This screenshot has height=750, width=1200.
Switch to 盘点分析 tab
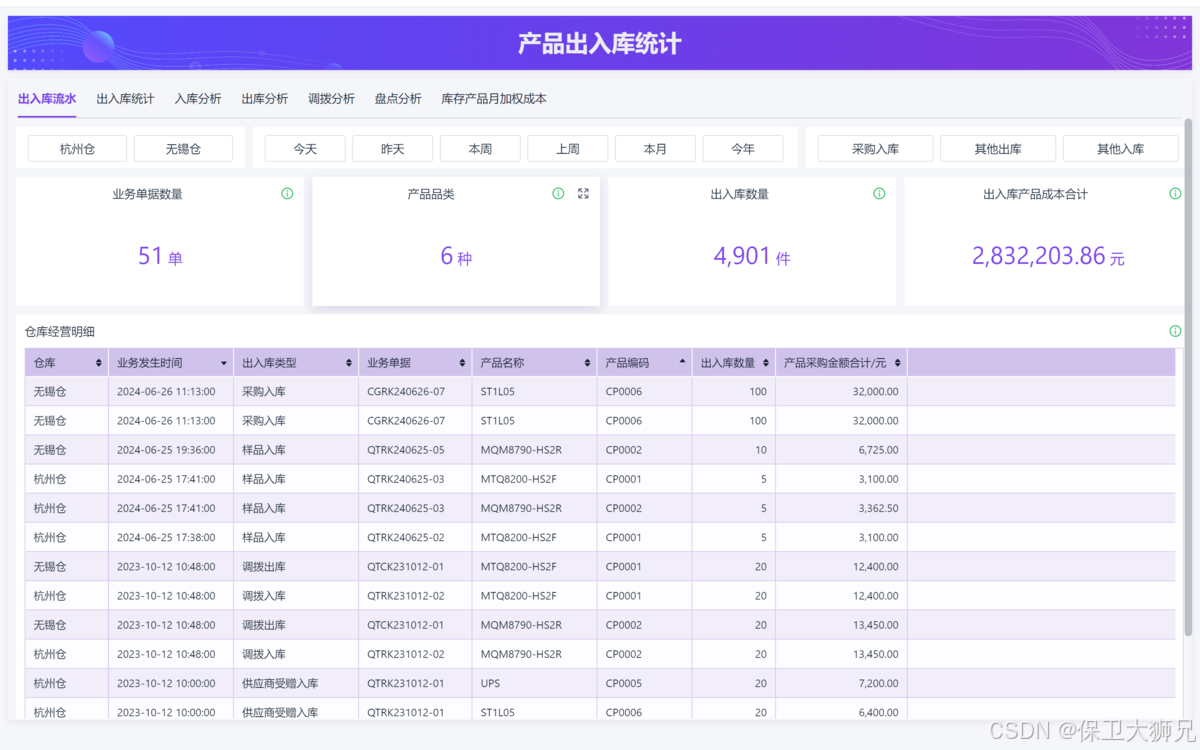398,99
